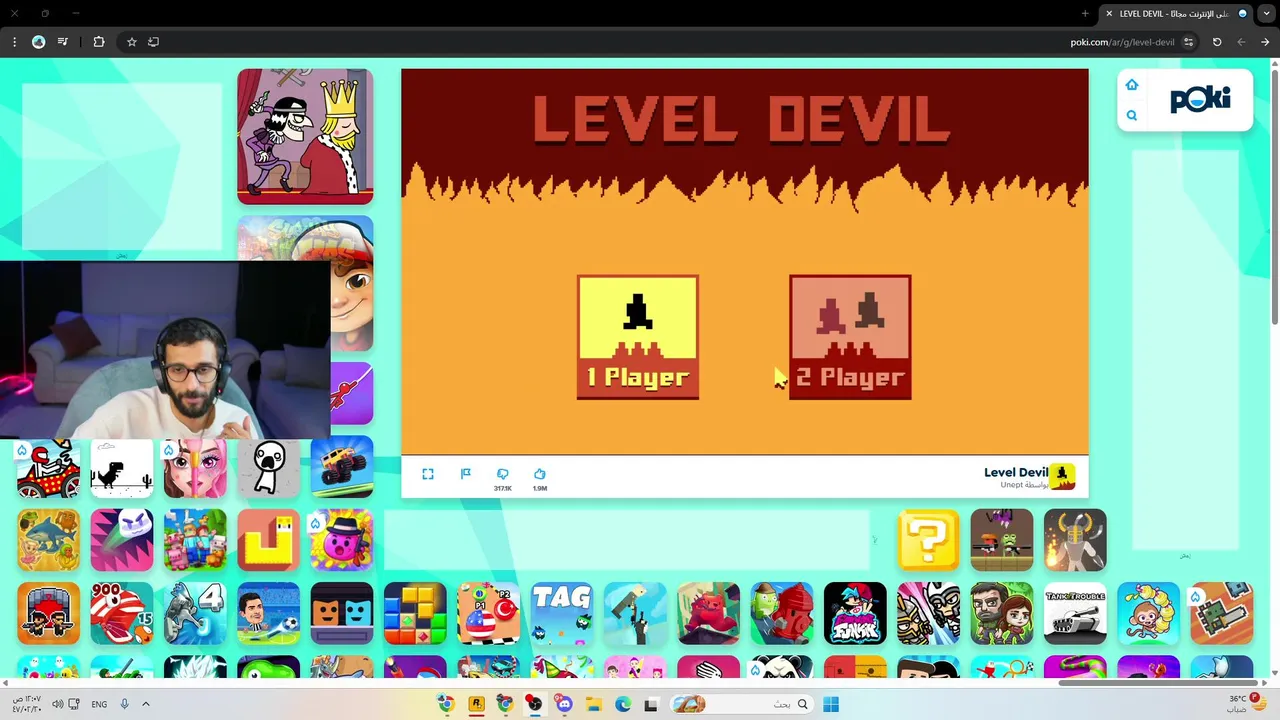
Task: Open the P1 P2 flag balls game
Action: [488, 614]
